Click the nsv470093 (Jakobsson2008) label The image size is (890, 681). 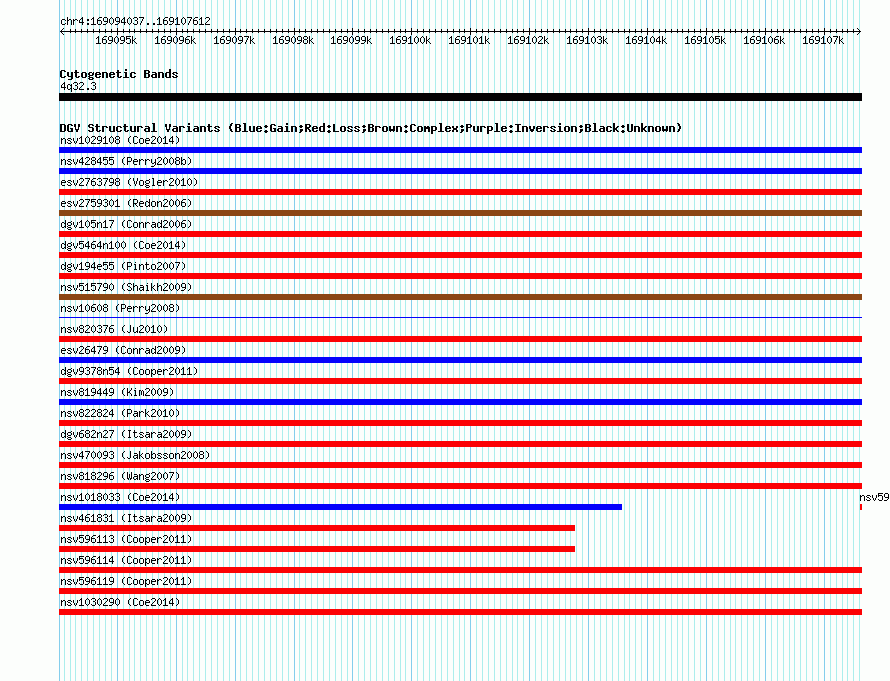pos(135,455)
